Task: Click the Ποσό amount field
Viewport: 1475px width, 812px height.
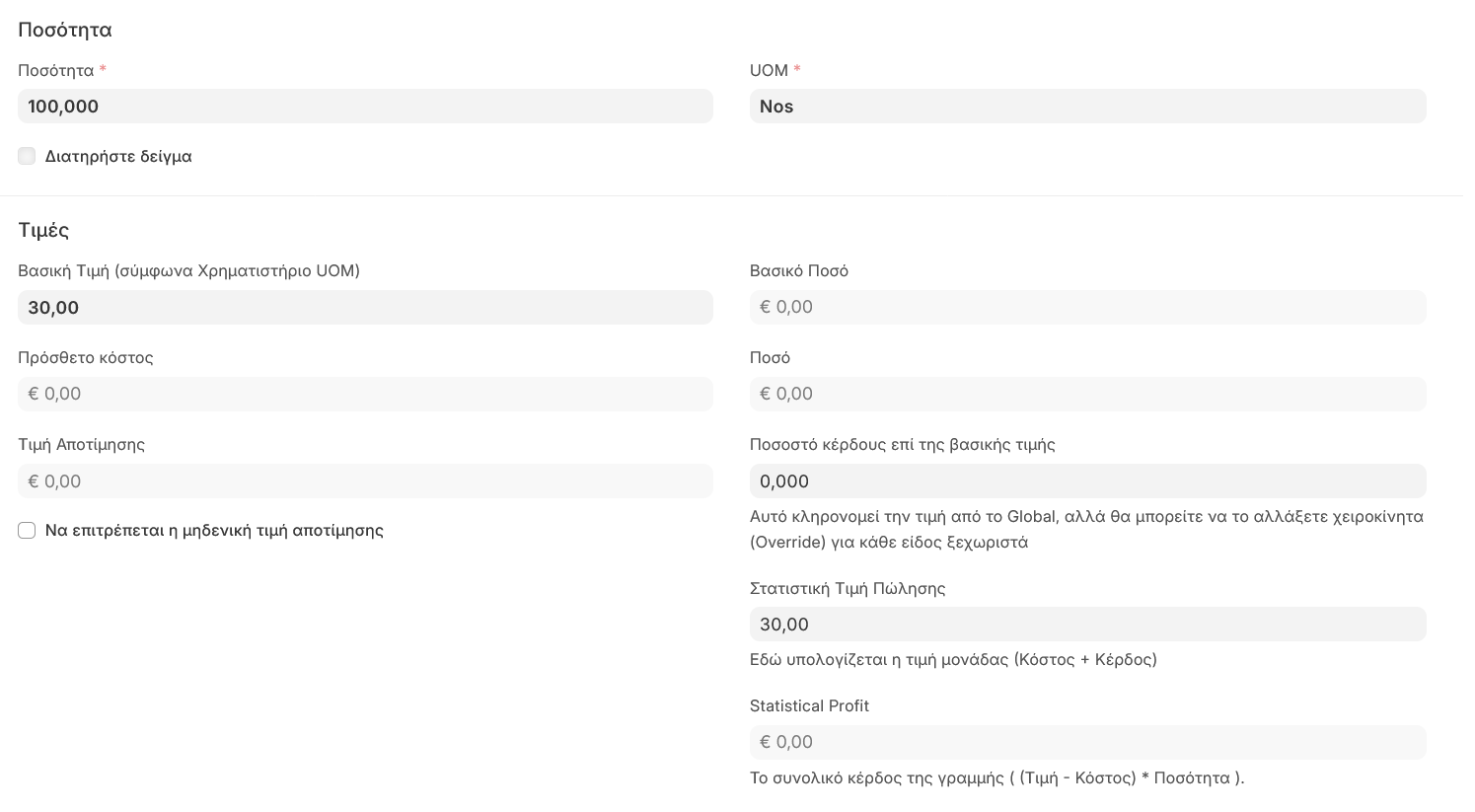Action: [x=1087, y=395]
